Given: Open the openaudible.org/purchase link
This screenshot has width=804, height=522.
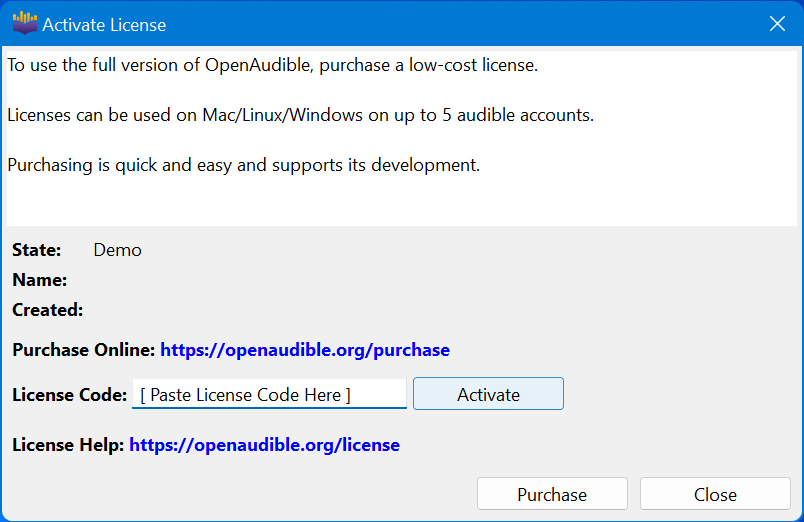Looking at the screenshot, I should pyautogui.click(x=304, y=350).
